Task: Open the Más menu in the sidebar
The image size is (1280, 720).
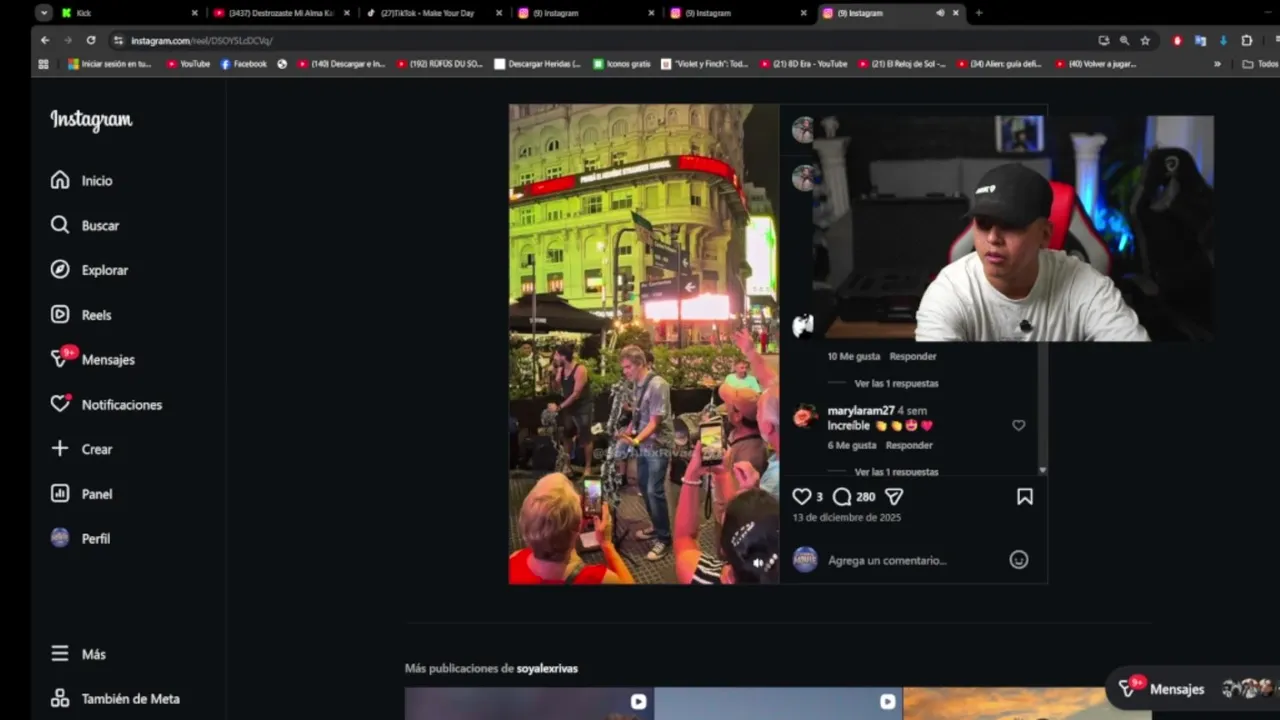Action: point(78,654)
